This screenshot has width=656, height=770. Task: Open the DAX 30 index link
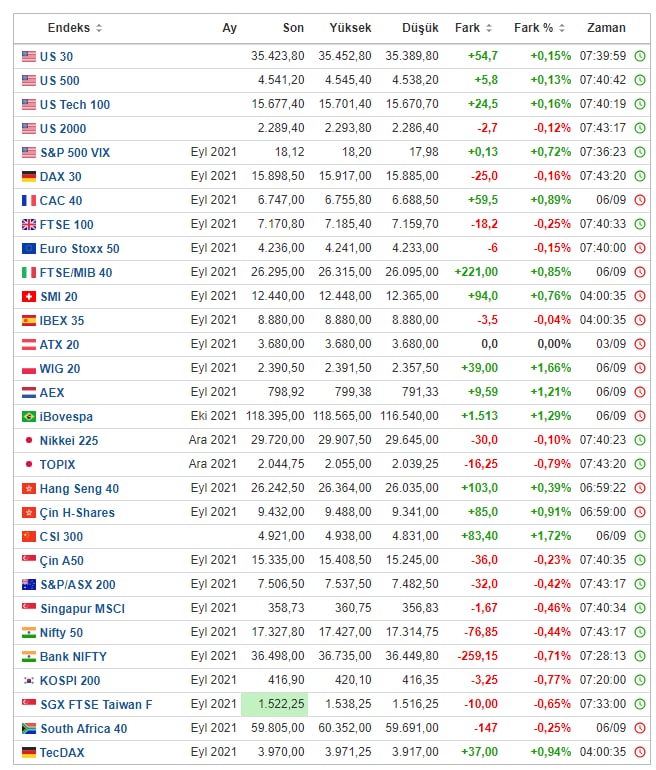pos(60,176)
